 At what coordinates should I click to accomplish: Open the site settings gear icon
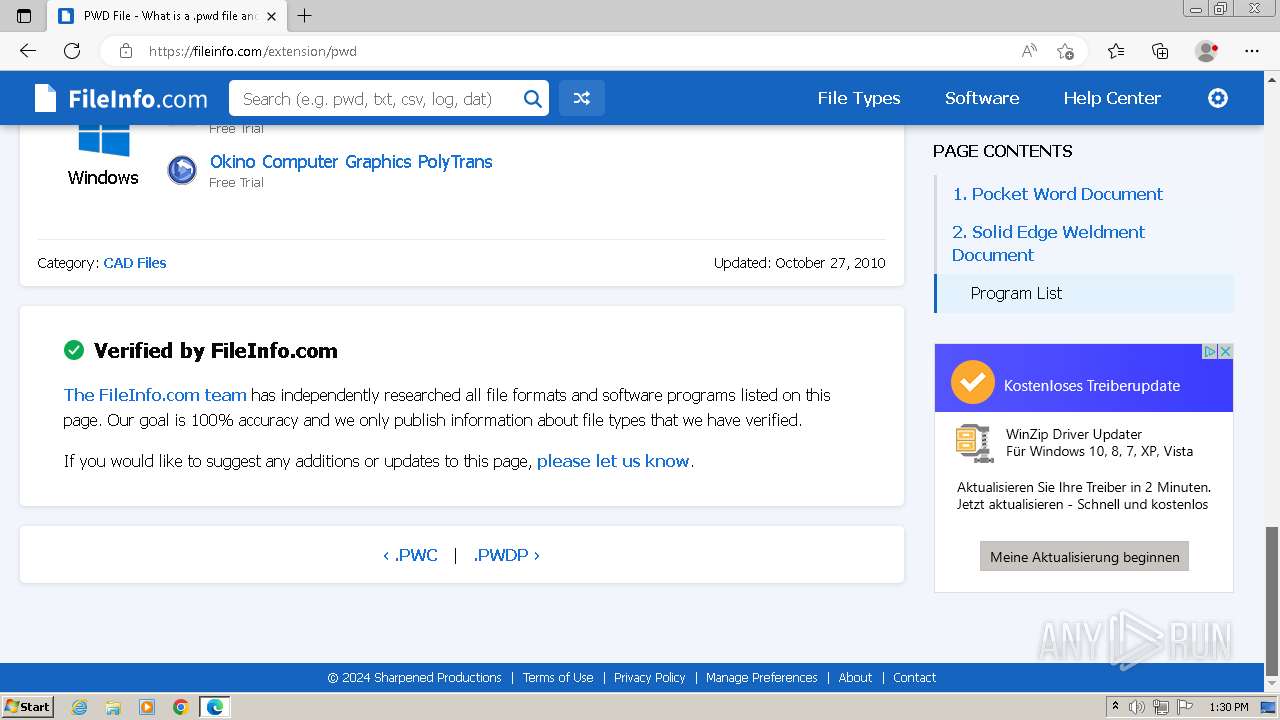pyautogui.click(x=1218, y=98)
